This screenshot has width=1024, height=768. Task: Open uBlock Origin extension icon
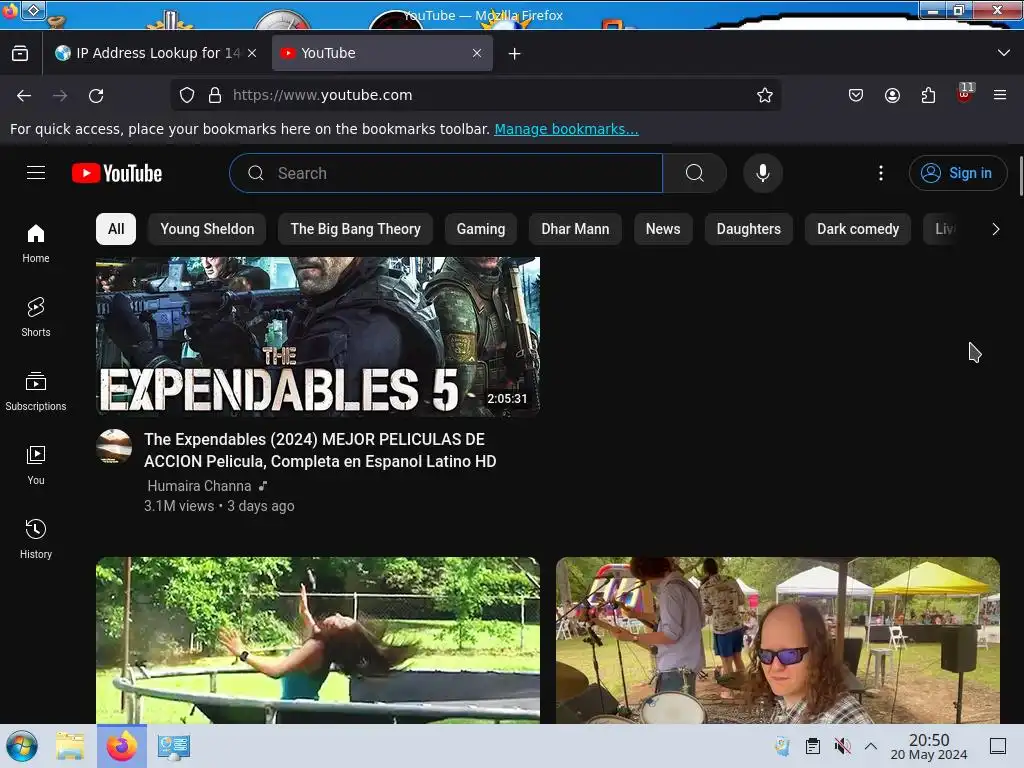[965, 94]
